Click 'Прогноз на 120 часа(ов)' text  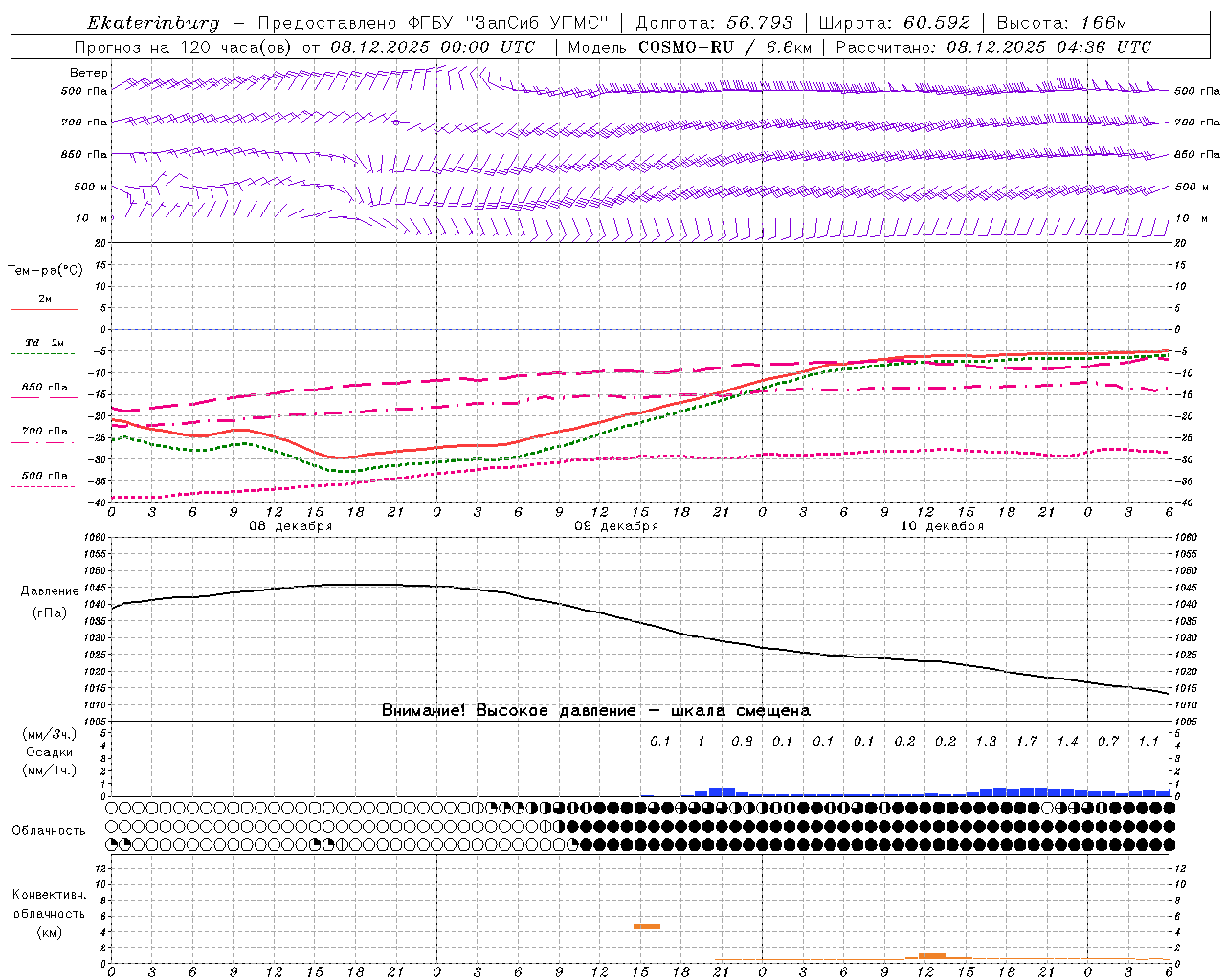(x=185, y=47)
